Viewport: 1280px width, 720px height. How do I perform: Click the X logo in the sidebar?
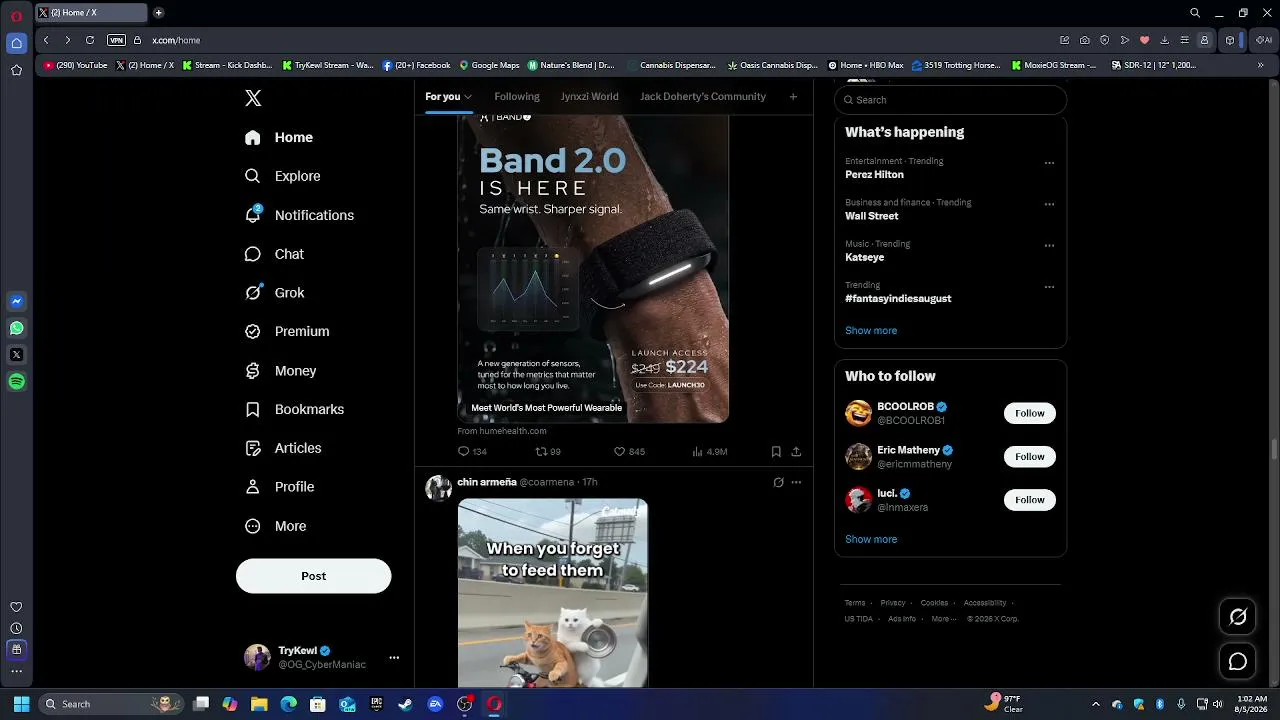(x=253, y=98)
